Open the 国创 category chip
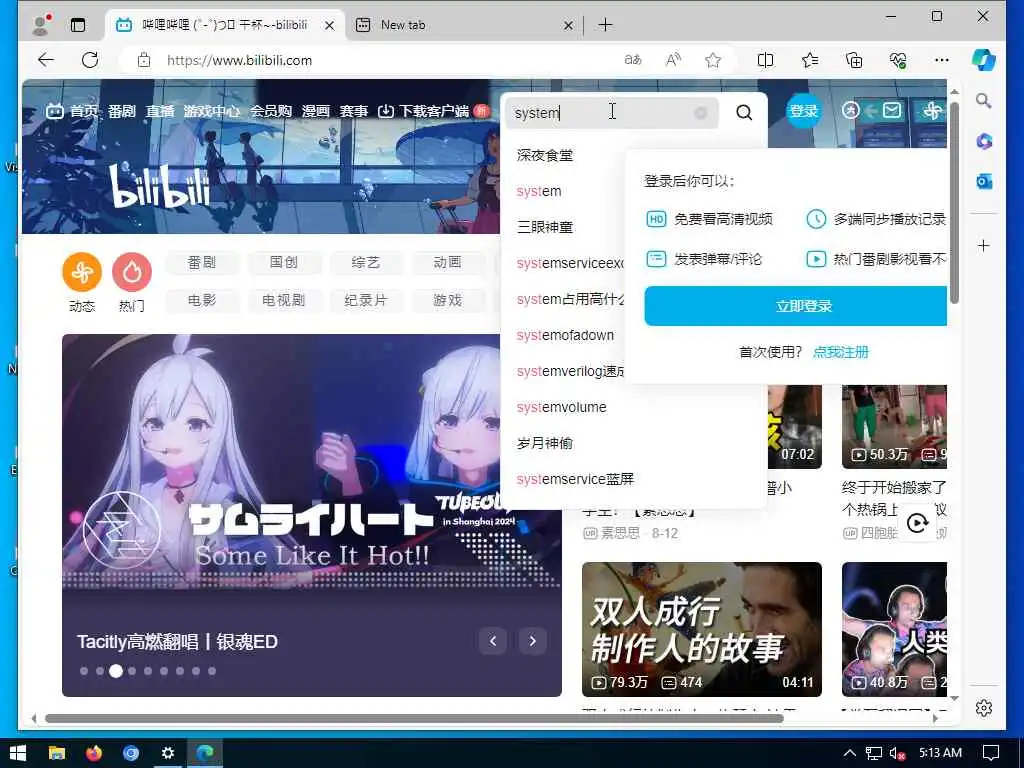Image resolution: width=1024 pixels, height=768 pixels. pyautogui.click(x=283, y=263)
